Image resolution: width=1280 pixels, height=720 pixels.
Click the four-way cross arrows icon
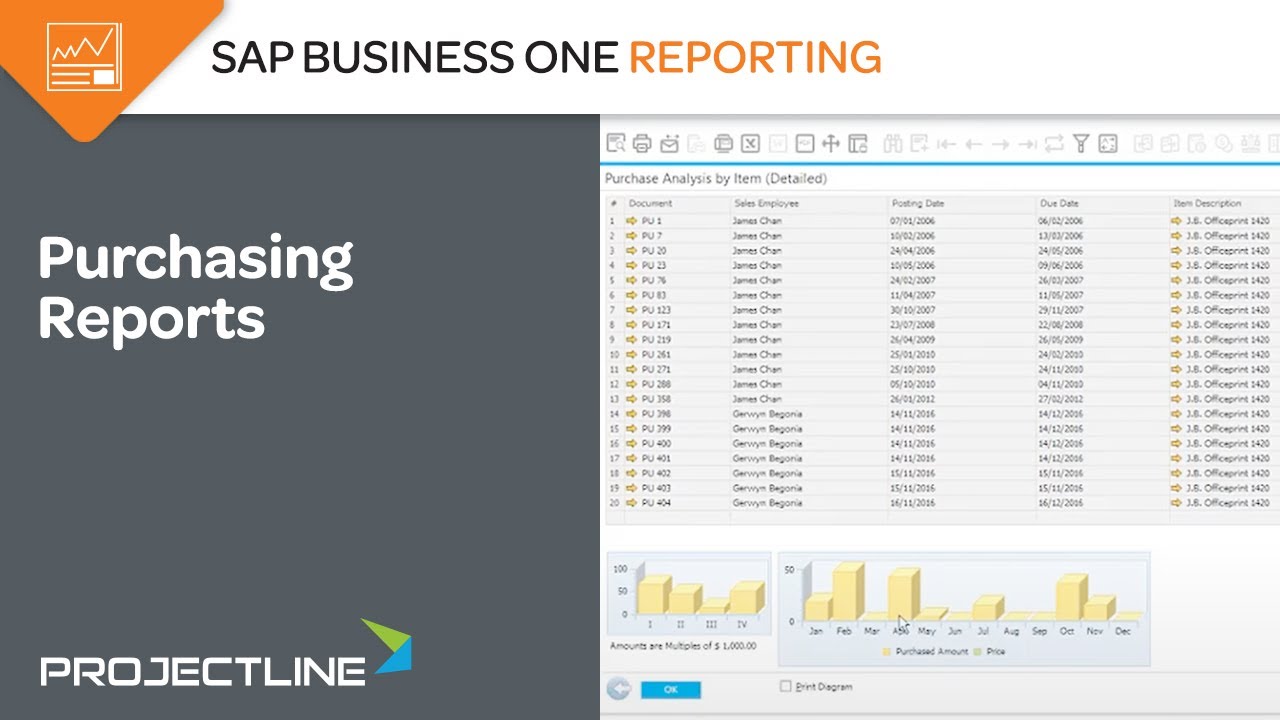831,144
